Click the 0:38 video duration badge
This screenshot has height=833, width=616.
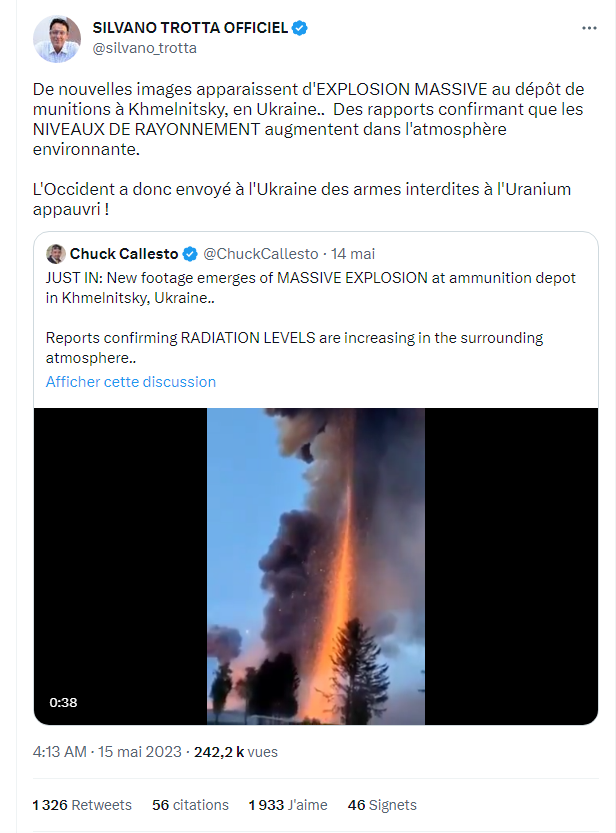64,702
